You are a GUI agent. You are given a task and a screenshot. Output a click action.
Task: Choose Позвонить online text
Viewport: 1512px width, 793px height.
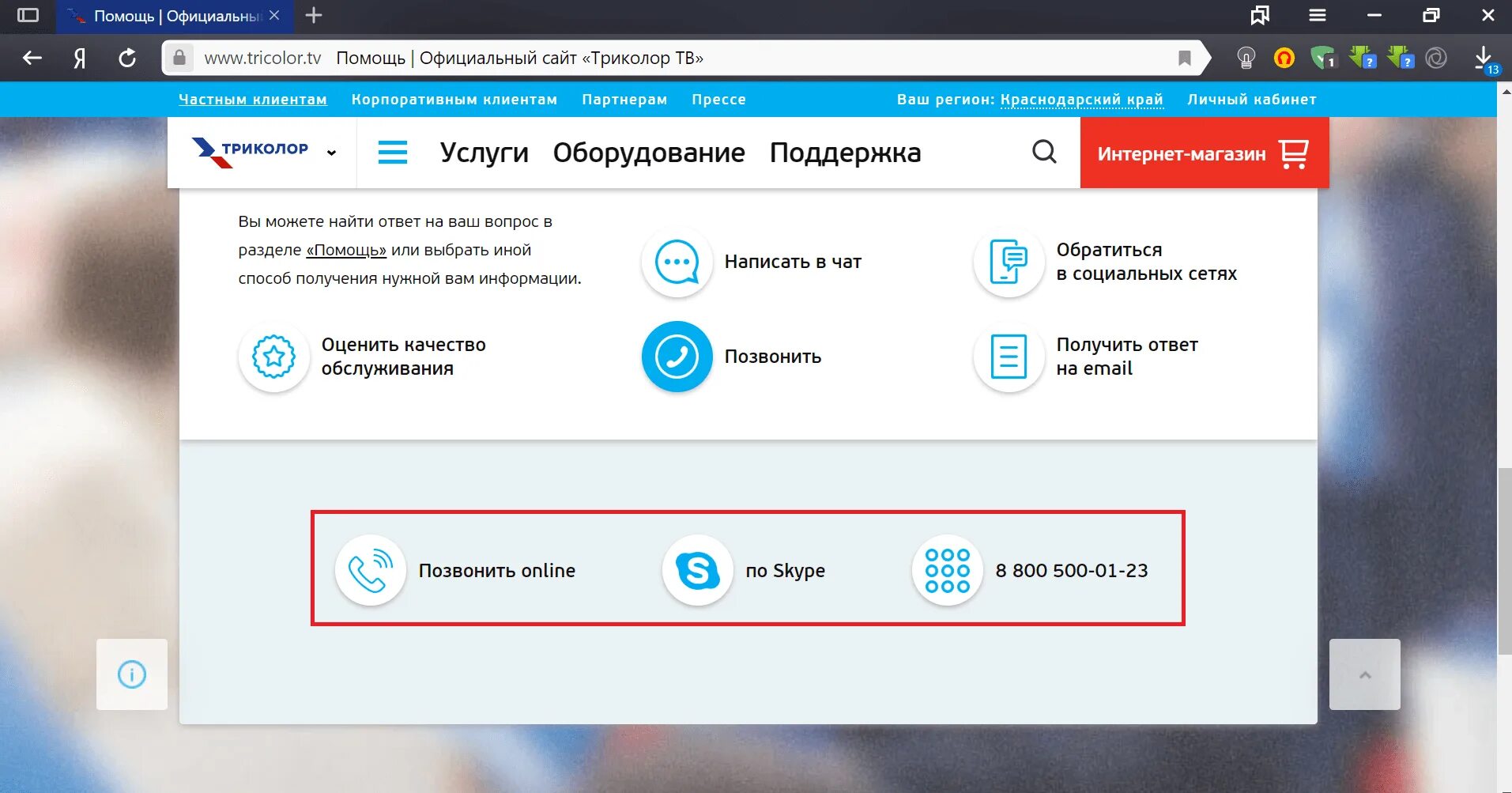pos(497,570)
